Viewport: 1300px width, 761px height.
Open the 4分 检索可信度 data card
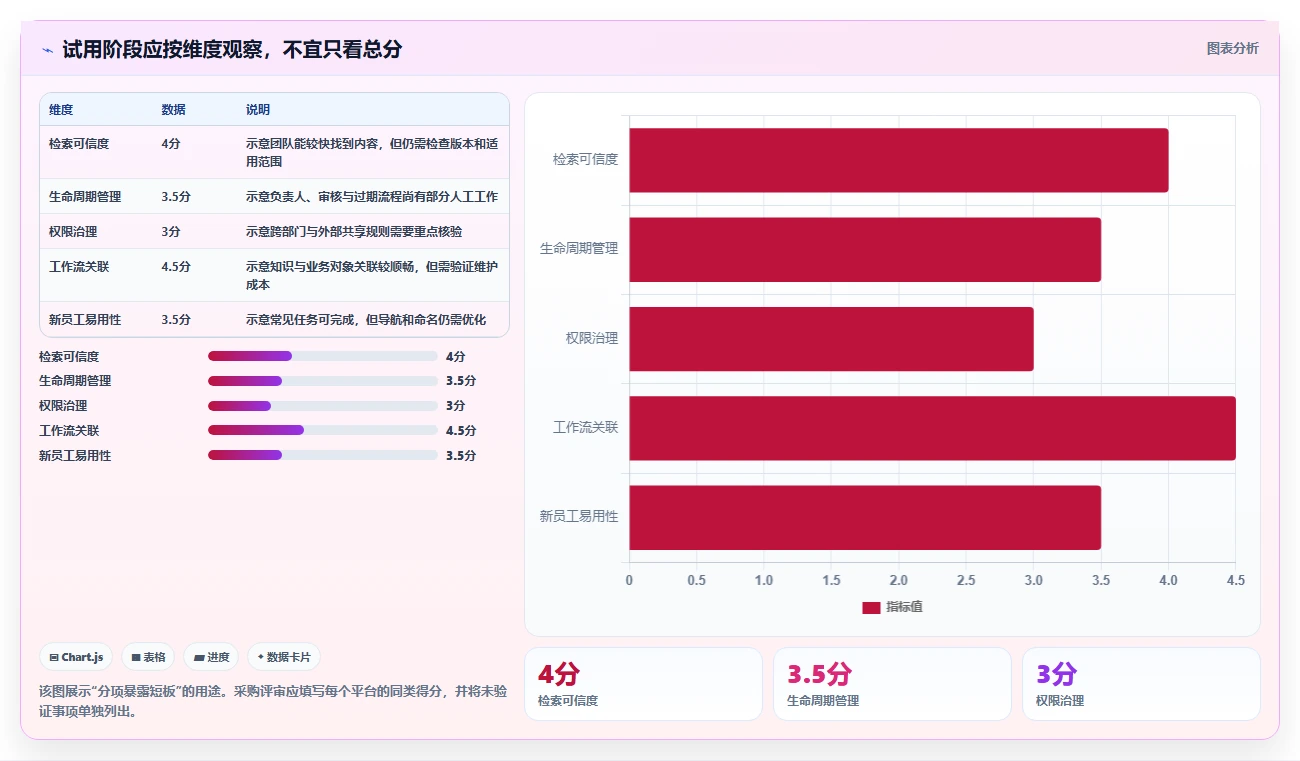coord(643,684)
